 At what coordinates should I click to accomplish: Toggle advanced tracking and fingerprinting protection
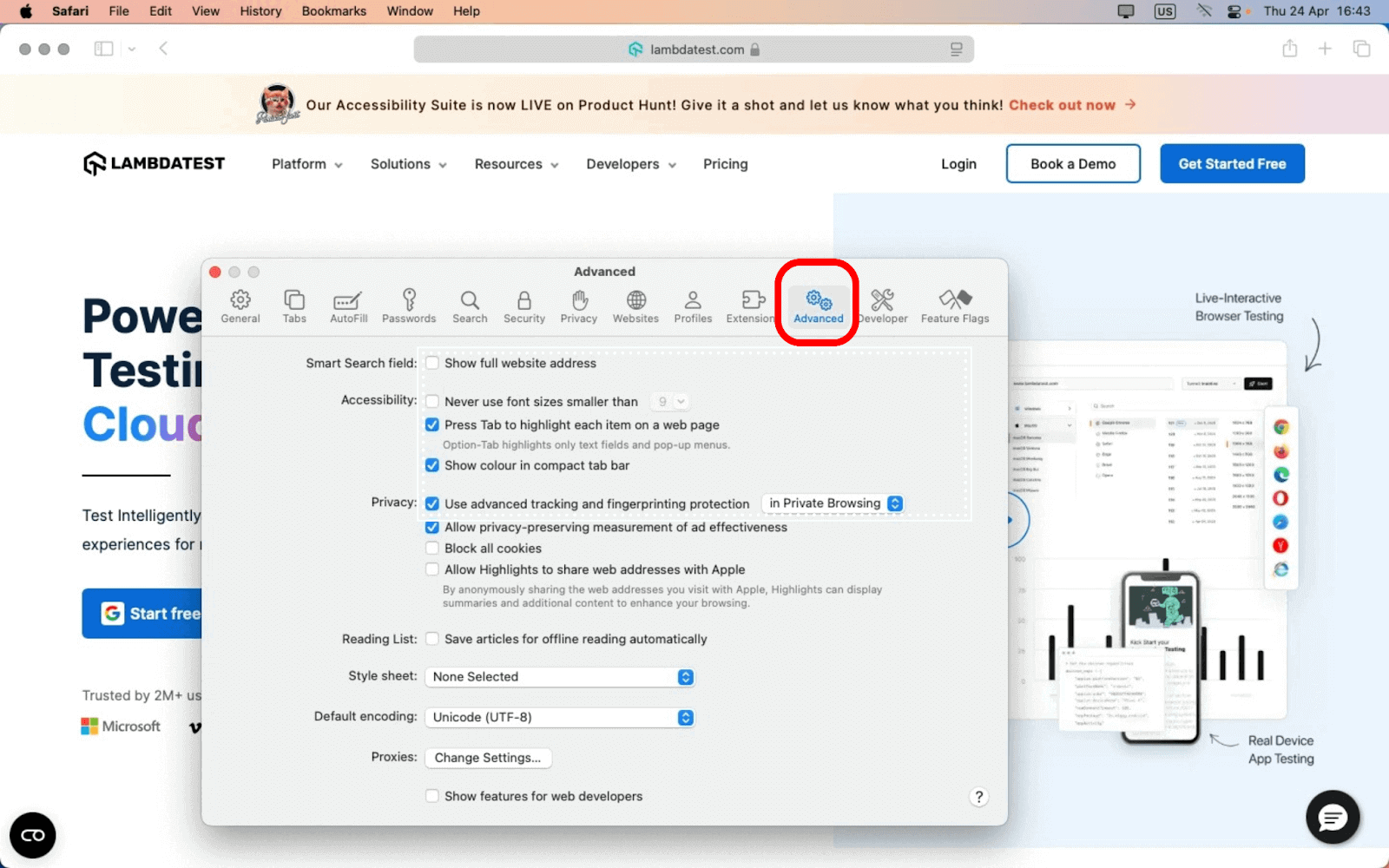(432, 503)
